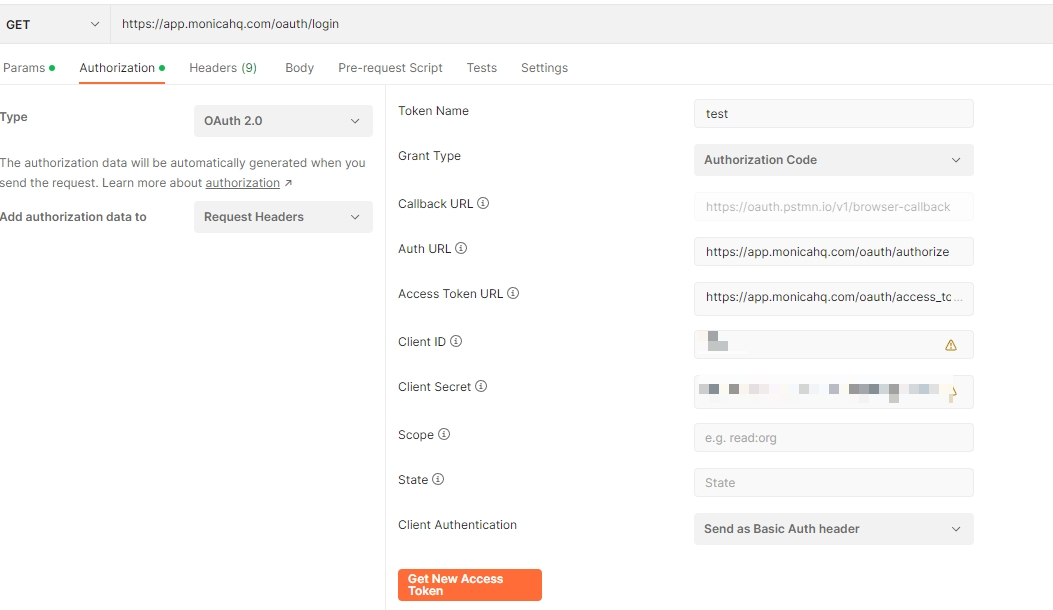This screenshot has height=610, width=1053.
Task: Open the Request Headers dropdown
Action: point(283,217)
